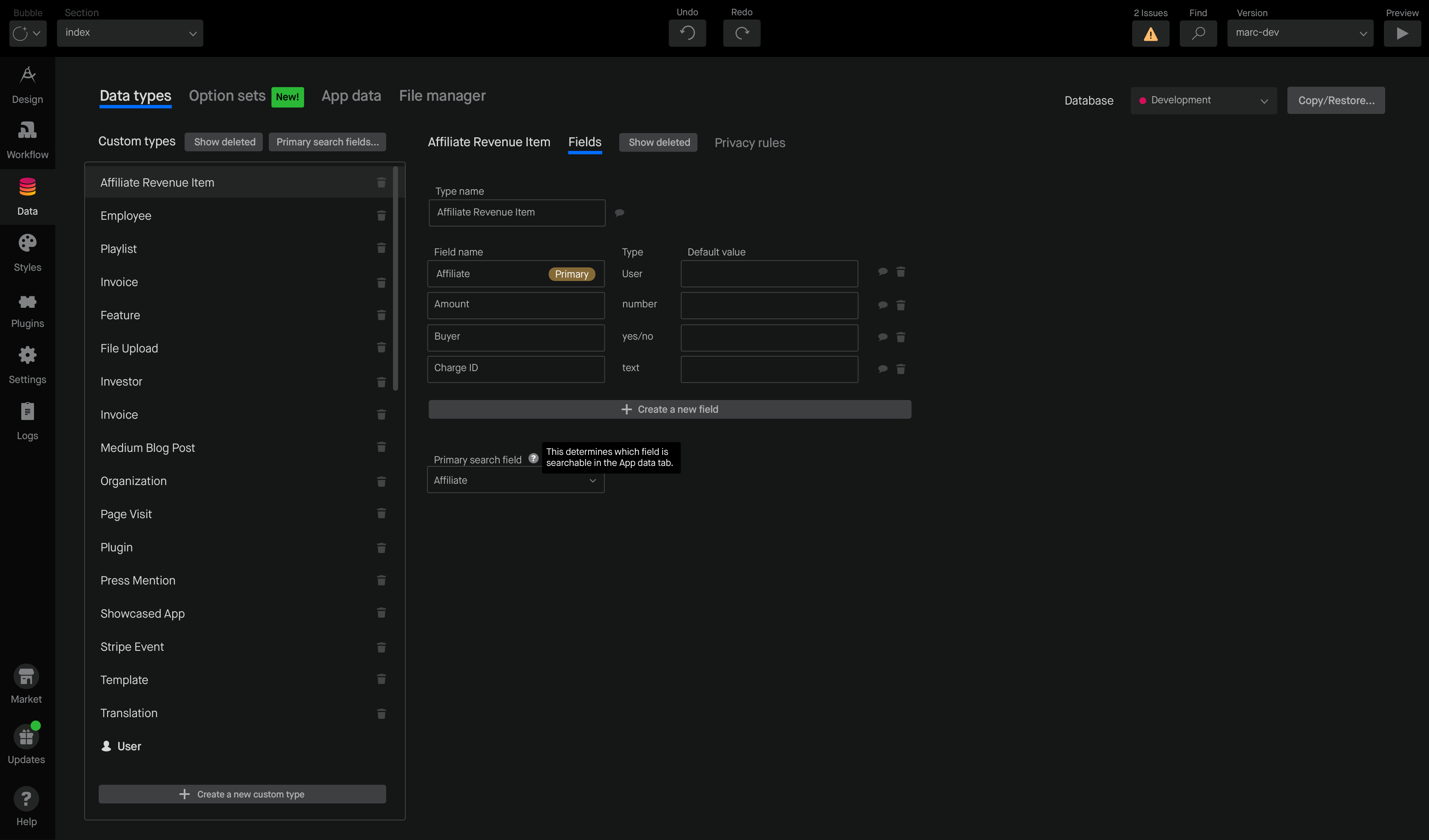Click the Copy/Restore... button
This screenshot has height=840, width=1429.
coord(1335,100)
